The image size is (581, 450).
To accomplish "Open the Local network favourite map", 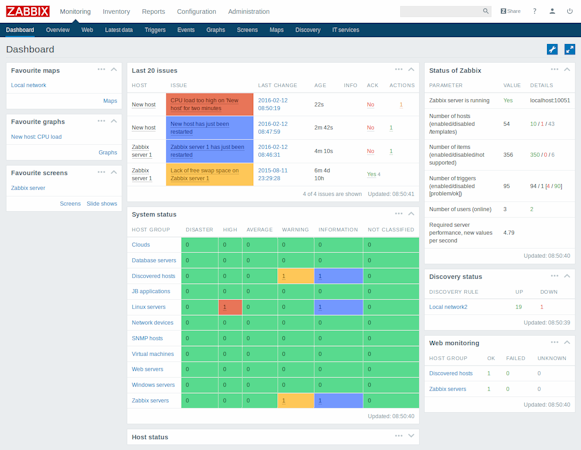I will point(29,85).
